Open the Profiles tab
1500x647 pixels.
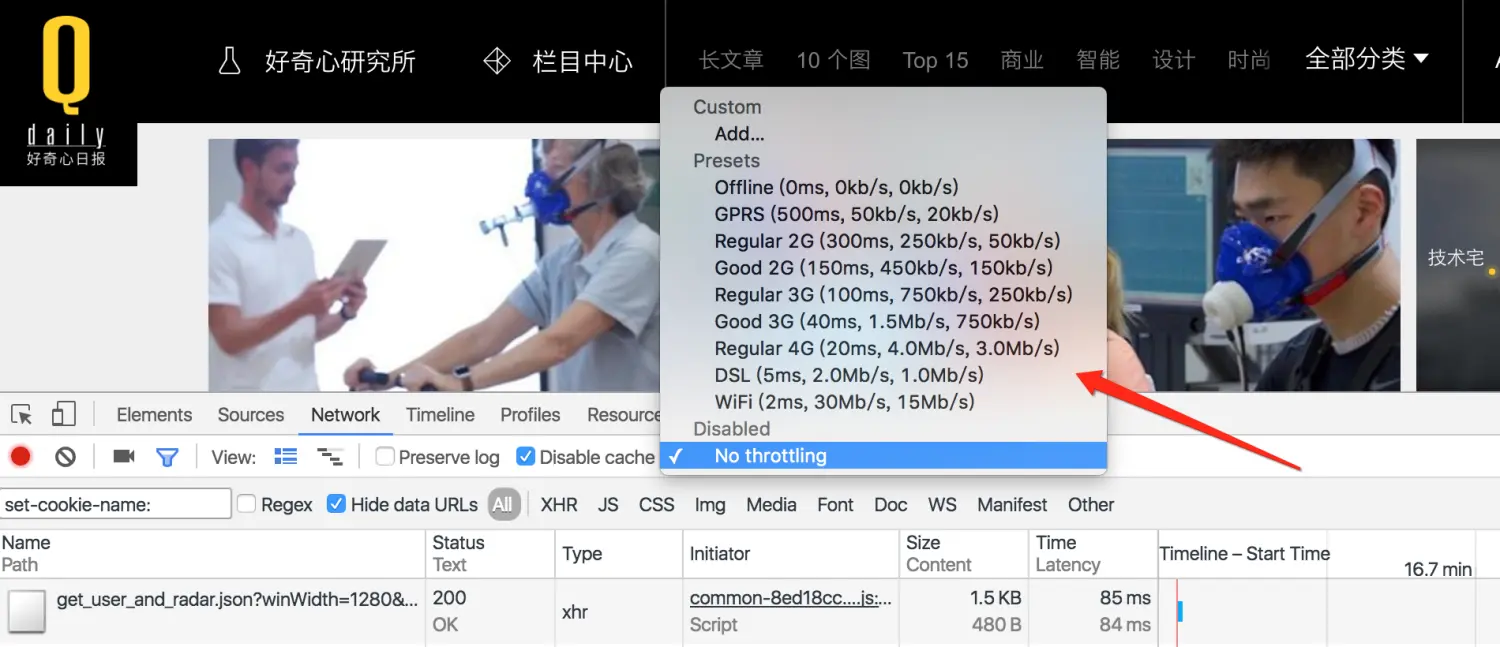[x=530, y=415]
